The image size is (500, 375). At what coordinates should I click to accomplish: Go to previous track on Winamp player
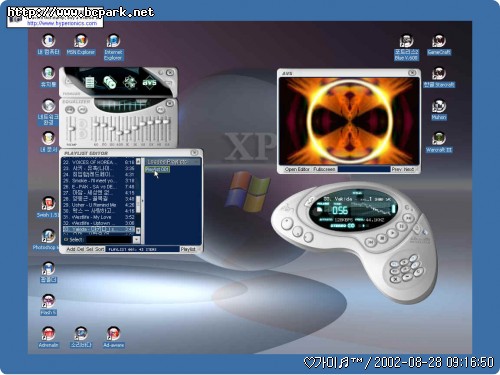pyautogui.click(x=370, y=242)
